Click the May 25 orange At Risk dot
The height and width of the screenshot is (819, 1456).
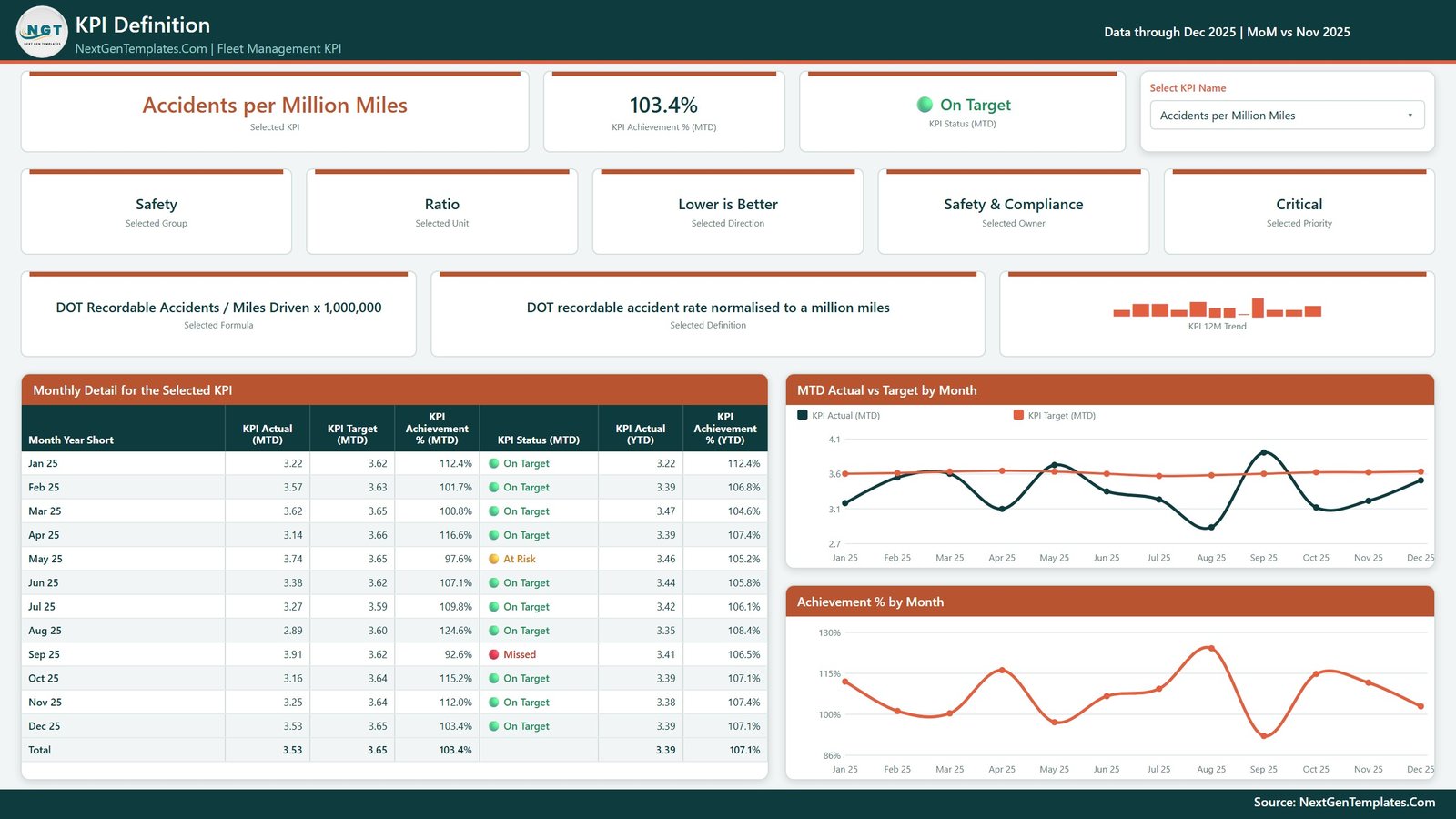[x=494, y=559]
